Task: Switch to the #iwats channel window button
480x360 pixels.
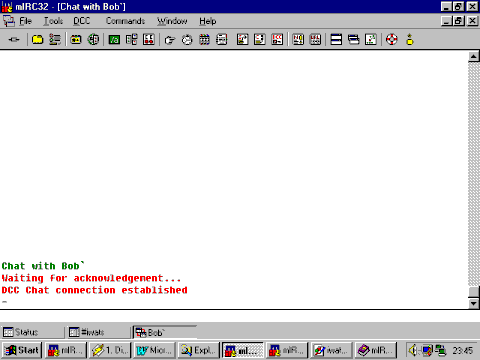Action: (x=98, y=332)
